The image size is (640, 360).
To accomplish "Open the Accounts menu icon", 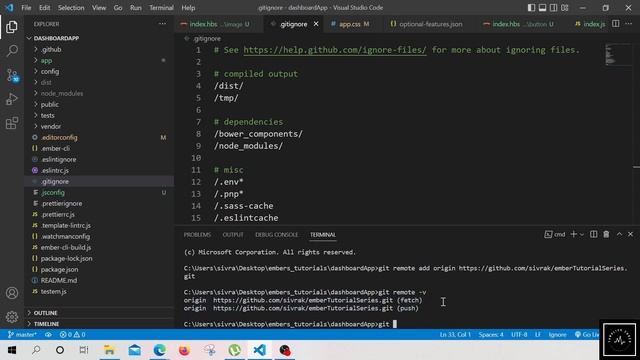I will click(x=12, y=293).
